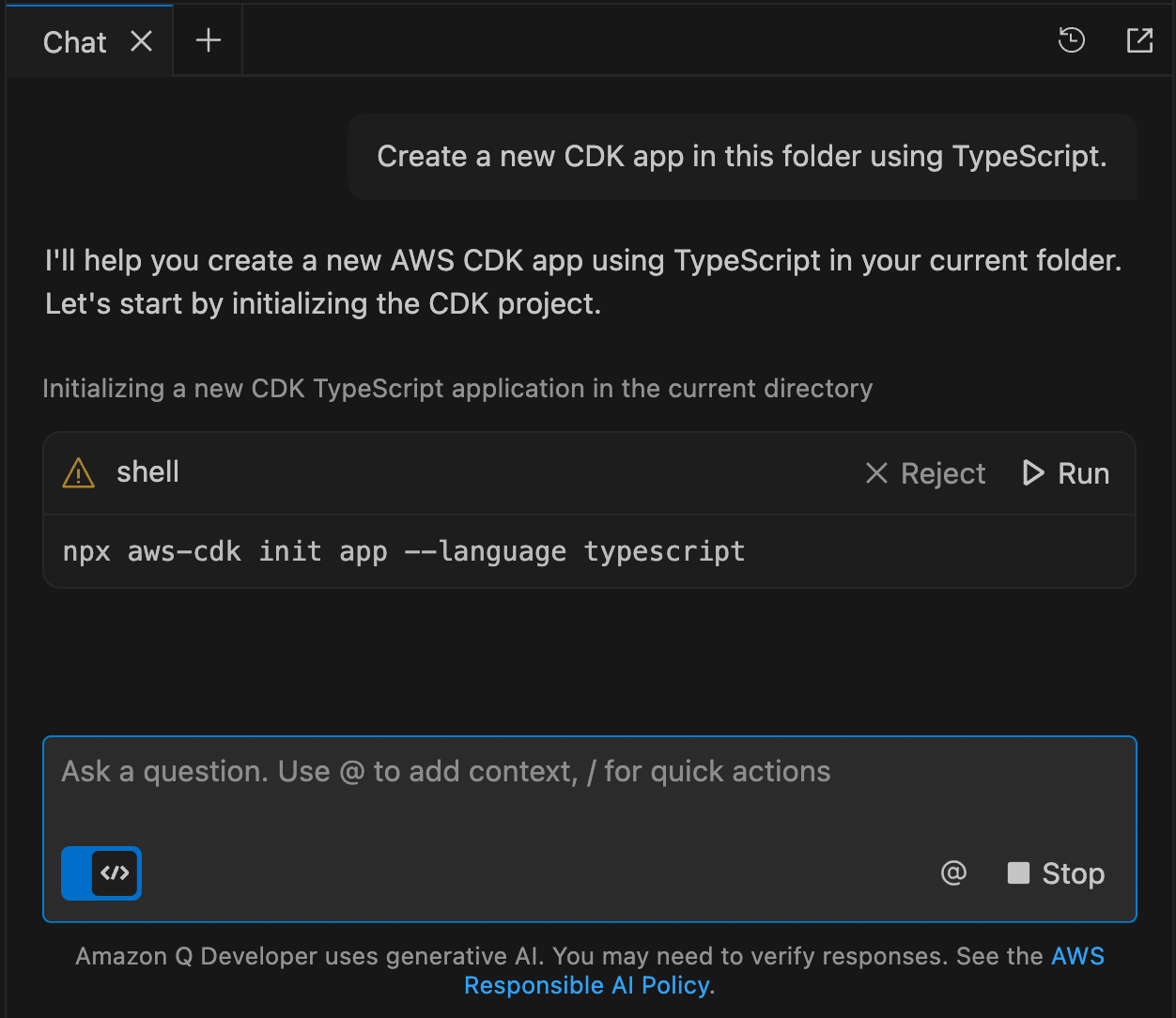The image size is (1176, 1018).
Task: Click the shell command block header
Action: (376, 473)
